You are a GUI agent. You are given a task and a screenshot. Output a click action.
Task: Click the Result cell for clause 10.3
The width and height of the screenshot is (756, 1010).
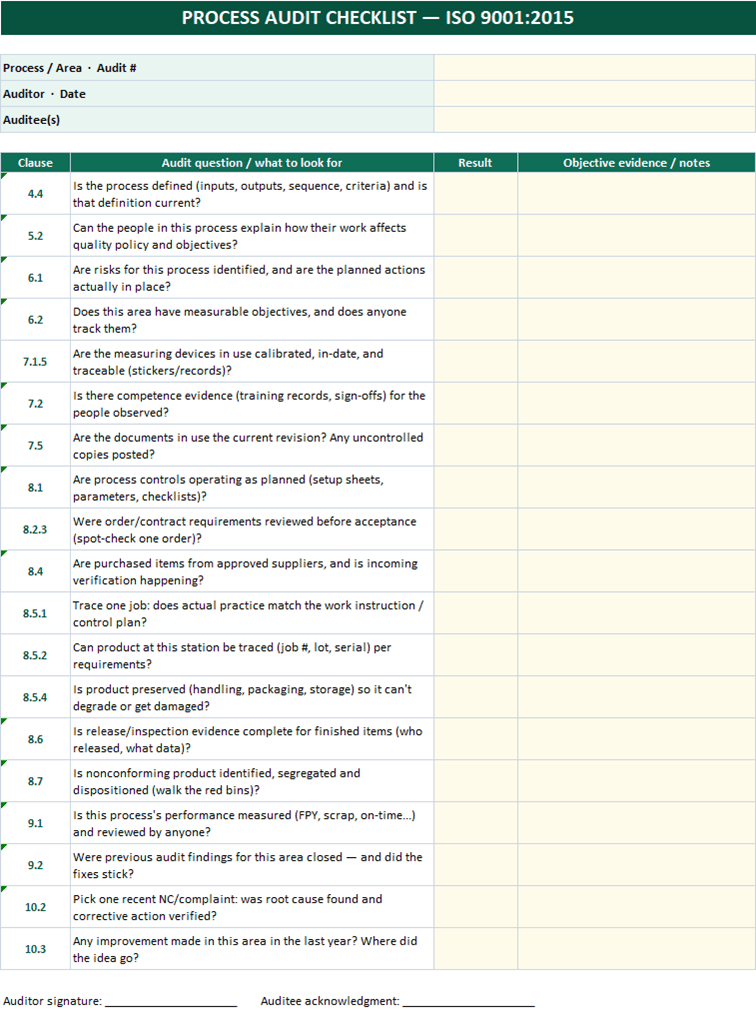click(x=475, y=948)
